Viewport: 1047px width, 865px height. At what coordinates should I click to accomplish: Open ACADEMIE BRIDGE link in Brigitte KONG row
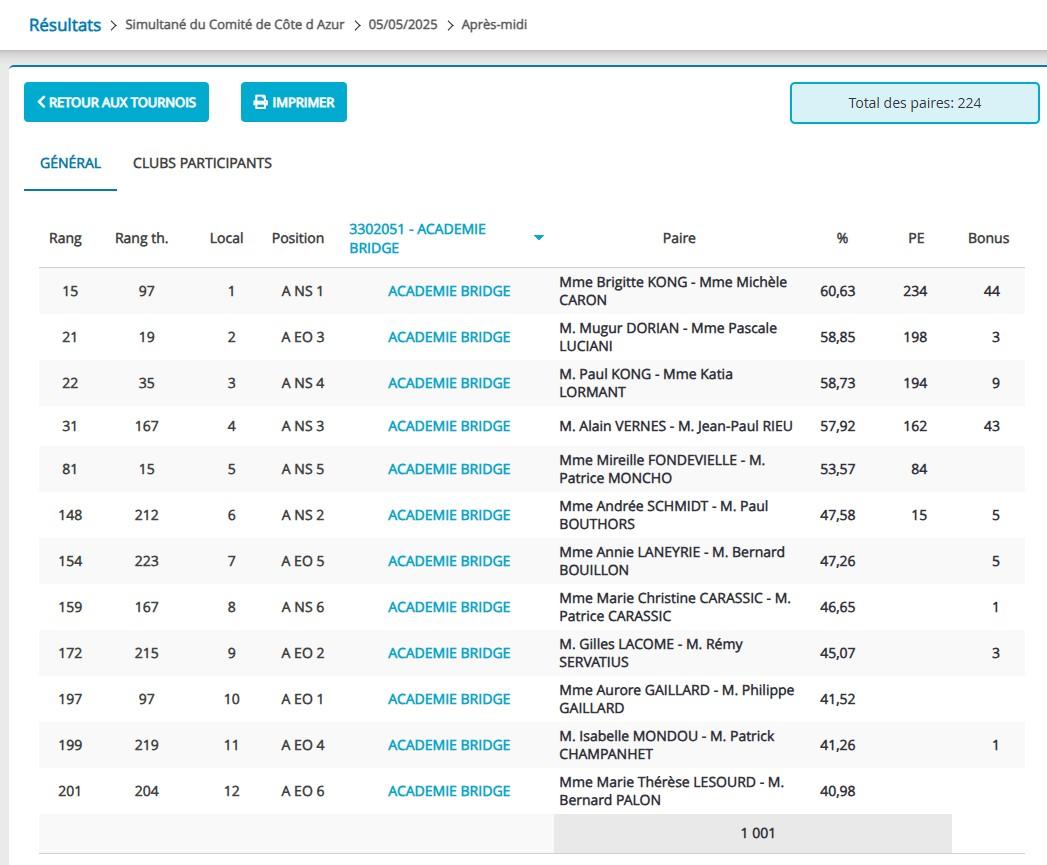tap(449, 291)
